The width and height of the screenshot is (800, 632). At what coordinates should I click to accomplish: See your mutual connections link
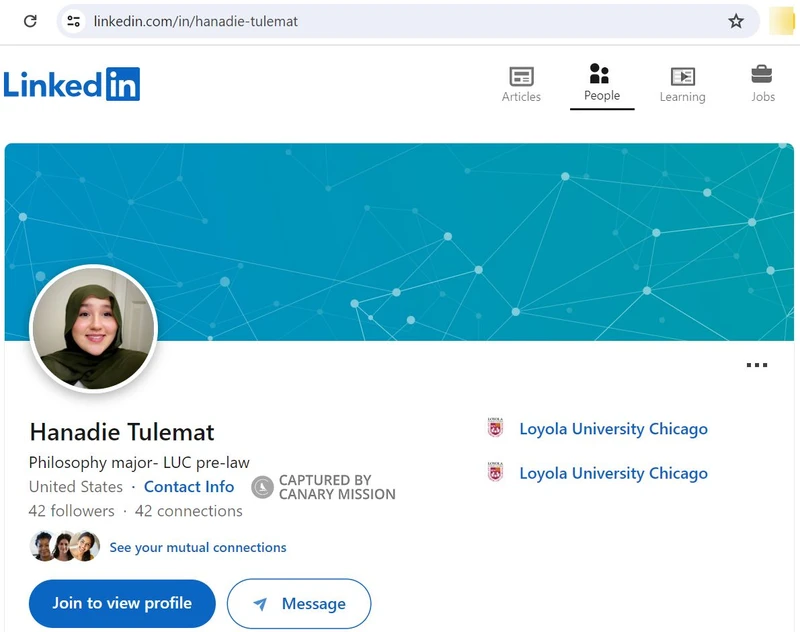[x=198, y=547]
